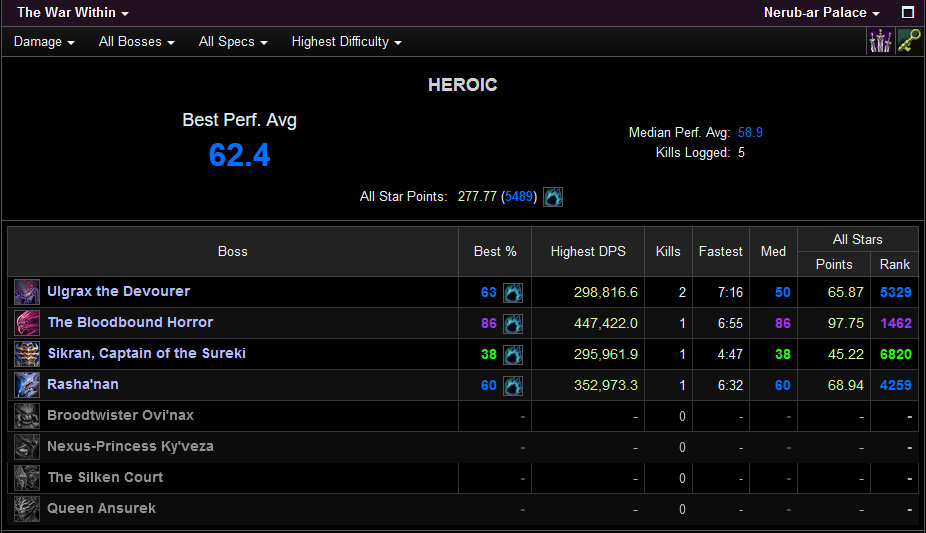Click fastest kill time 7:16
This screenshot has height=533, width=926.
pos(730,292)
